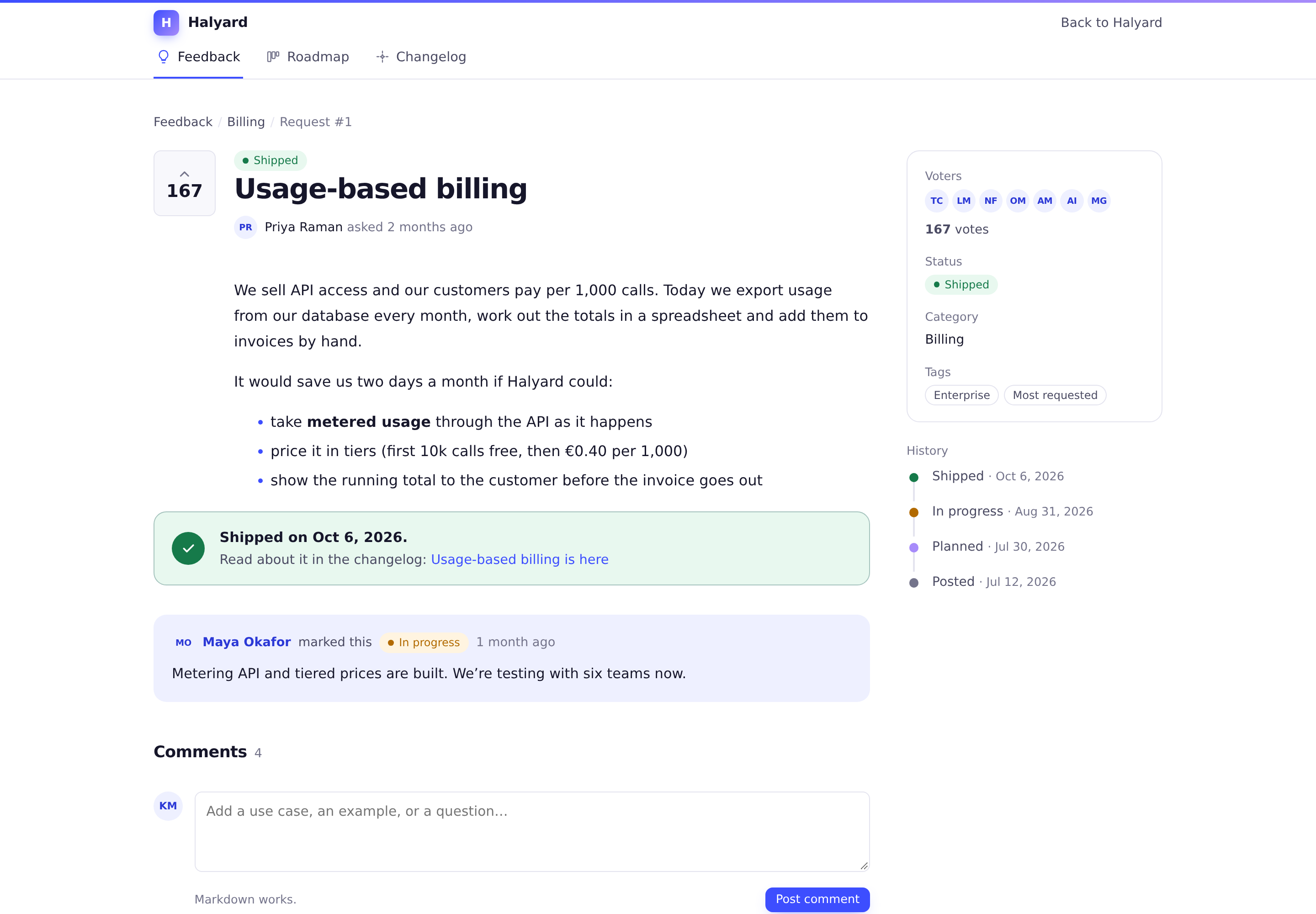Post the comment
Image resolution: width=1316 pixels, height=914 pixels.
click(817, 899)
